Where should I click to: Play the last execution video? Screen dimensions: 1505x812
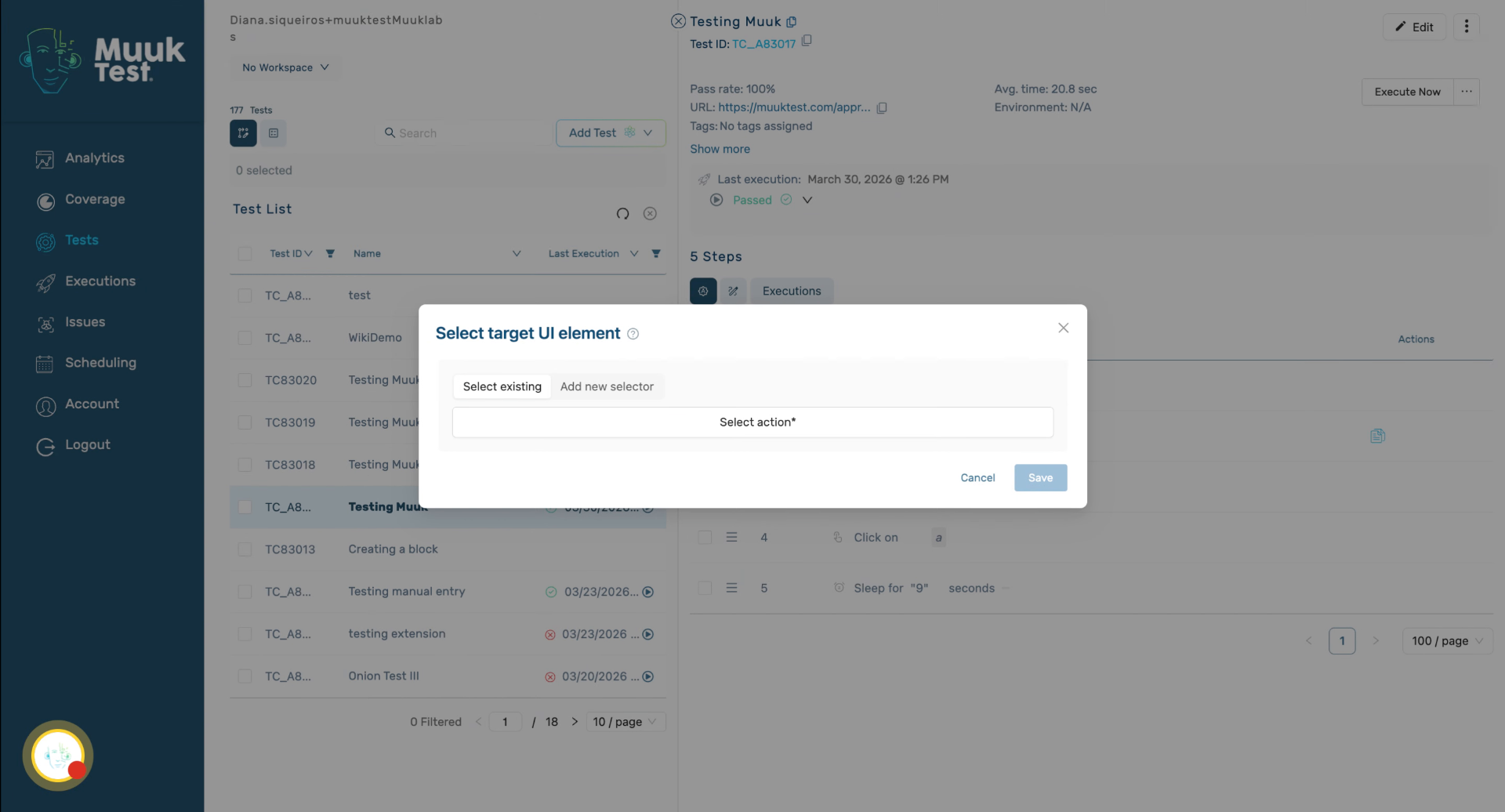click(716, 200)
